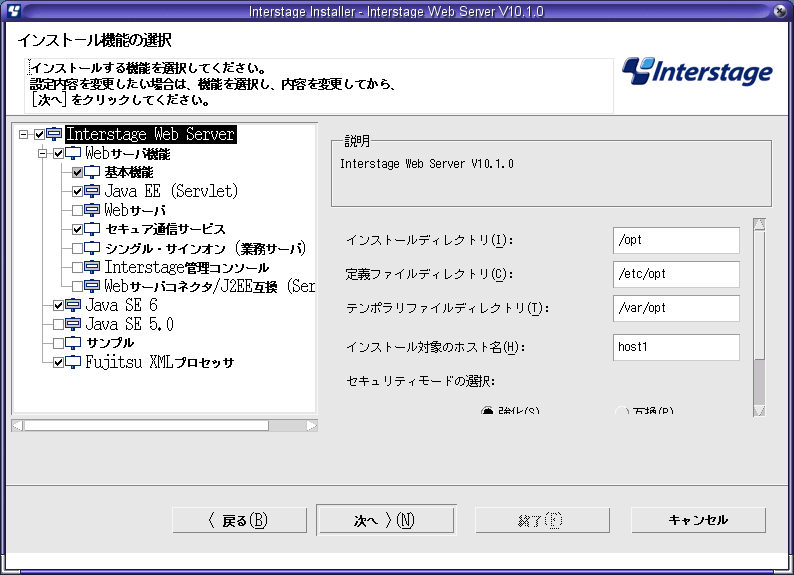Click the monitor icon beside Webサーバ機能
Viewport: 794px width, 575px height.
point(73,153)
